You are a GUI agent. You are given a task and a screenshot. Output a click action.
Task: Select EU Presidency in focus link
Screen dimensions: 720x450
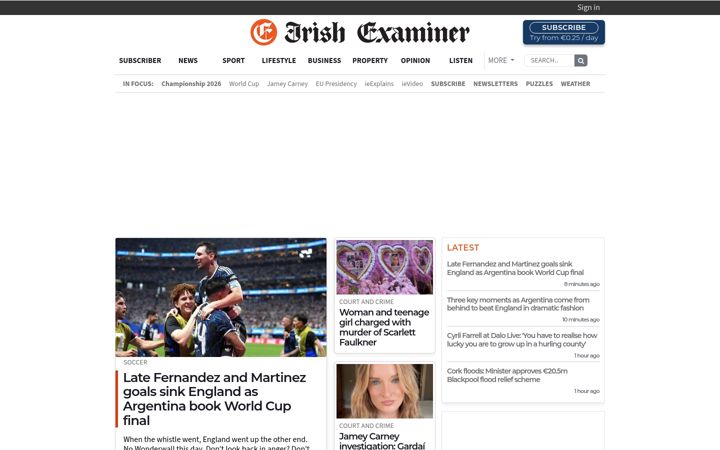pyautogui.click(x=336, y=84)
